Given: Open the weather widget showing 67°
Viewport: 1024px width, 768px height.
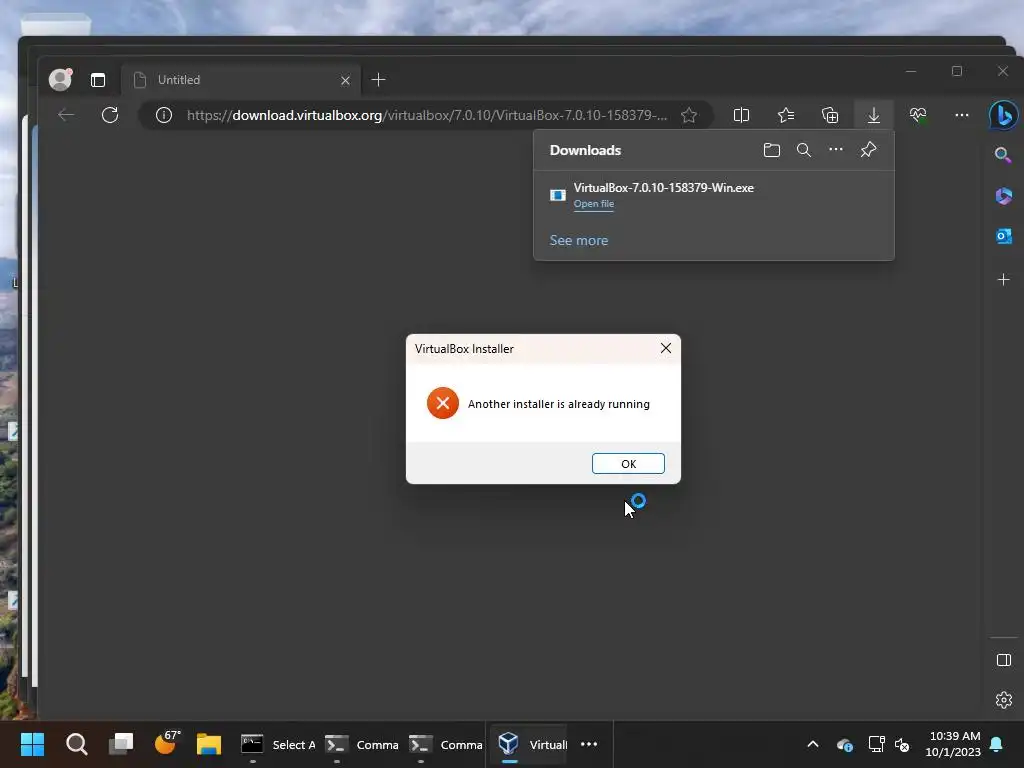Looking at the screenshot, I should pyautogui.click(x=166, y=743).
